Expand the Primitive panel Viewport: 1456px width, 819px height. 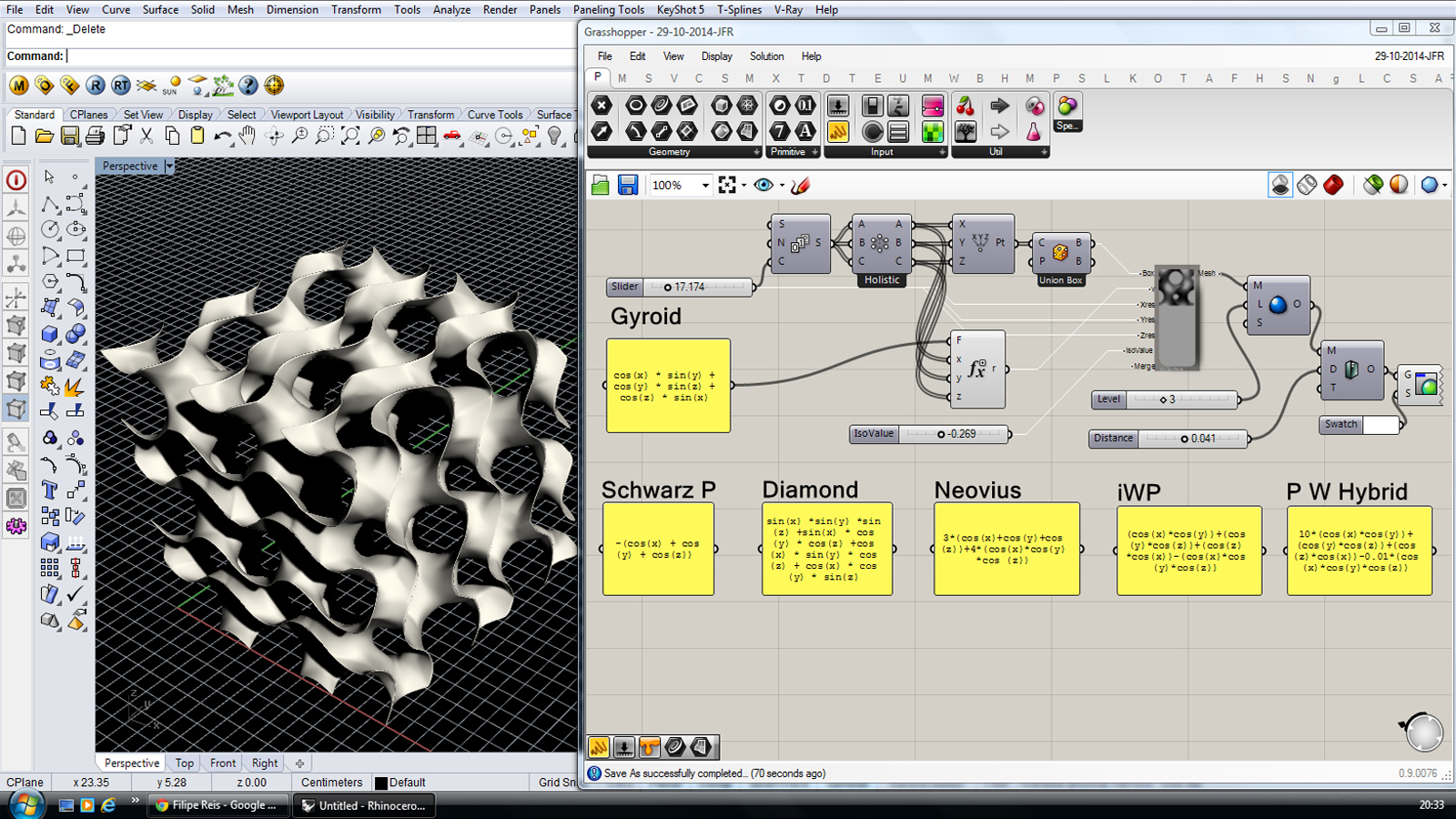813,152
